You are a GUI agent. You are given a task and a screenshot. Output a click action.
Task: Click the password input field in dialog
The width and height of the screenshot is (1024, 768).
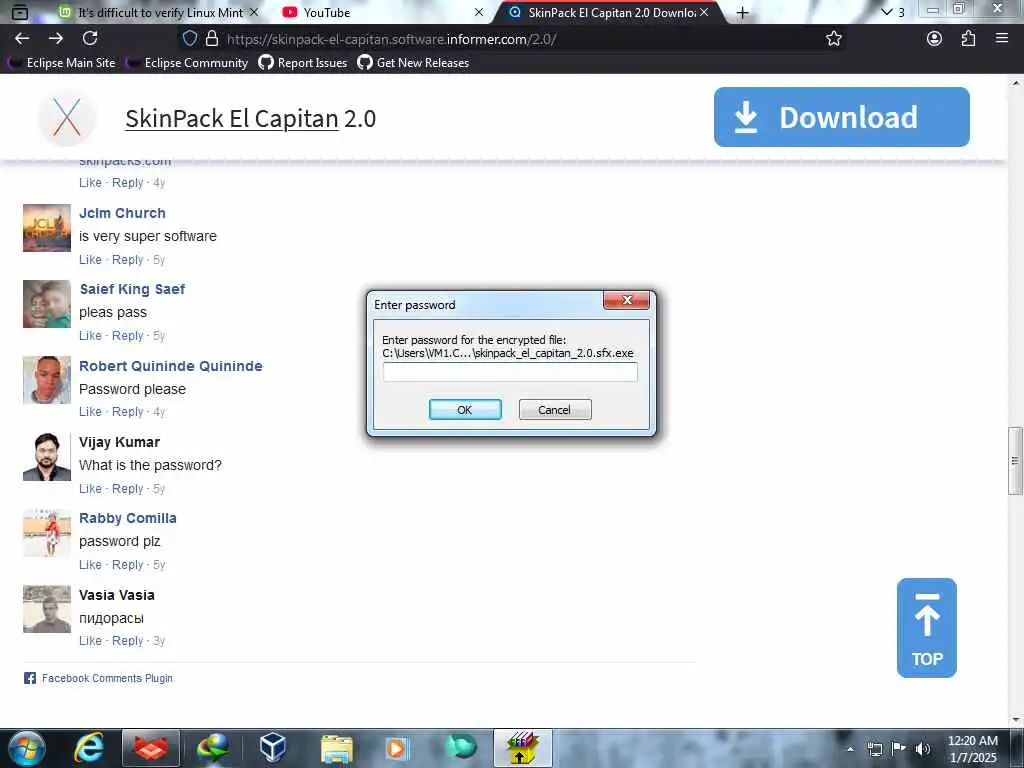[x=510, y=372]
